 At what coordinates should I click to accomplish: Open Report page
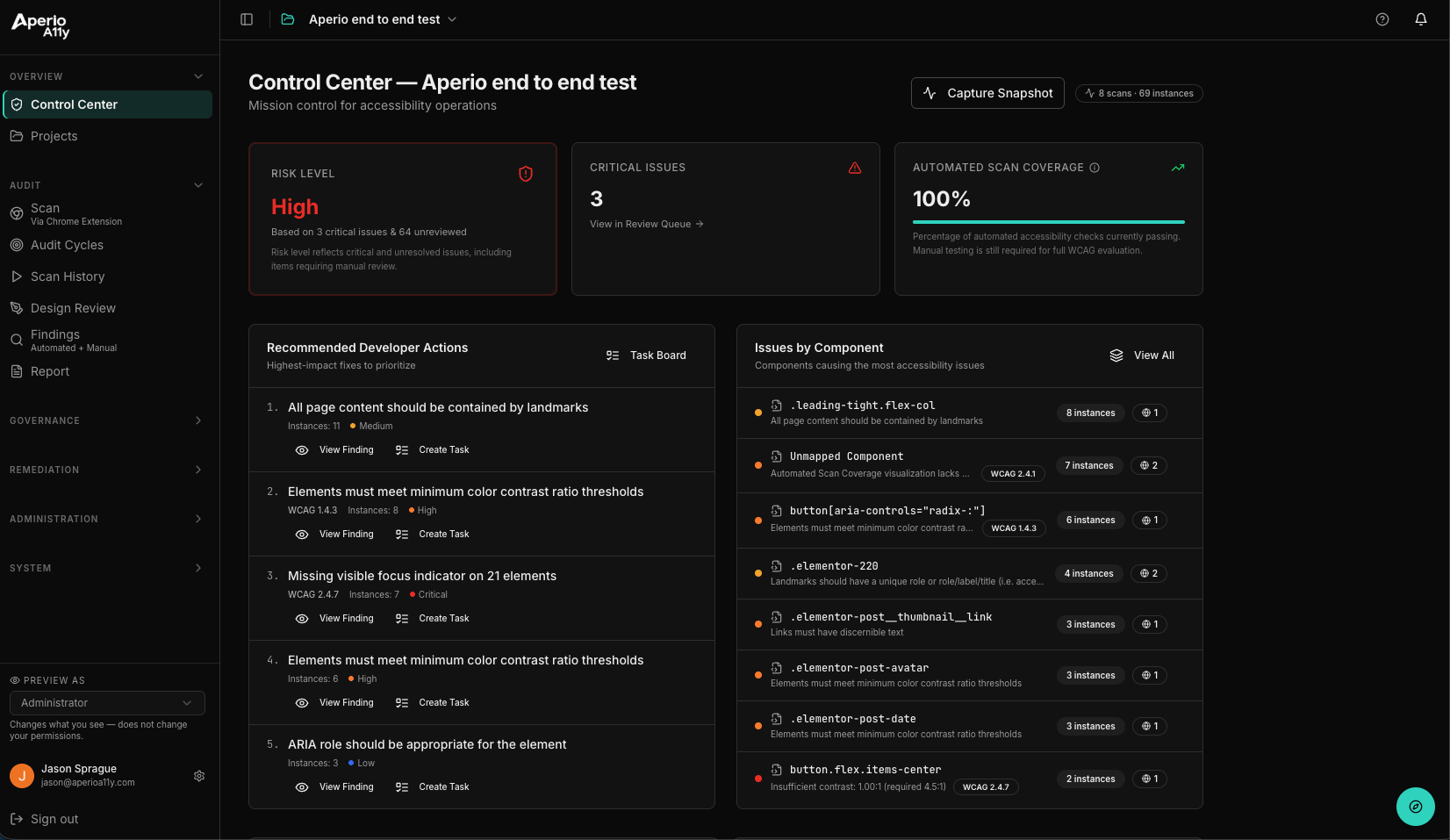107,371
